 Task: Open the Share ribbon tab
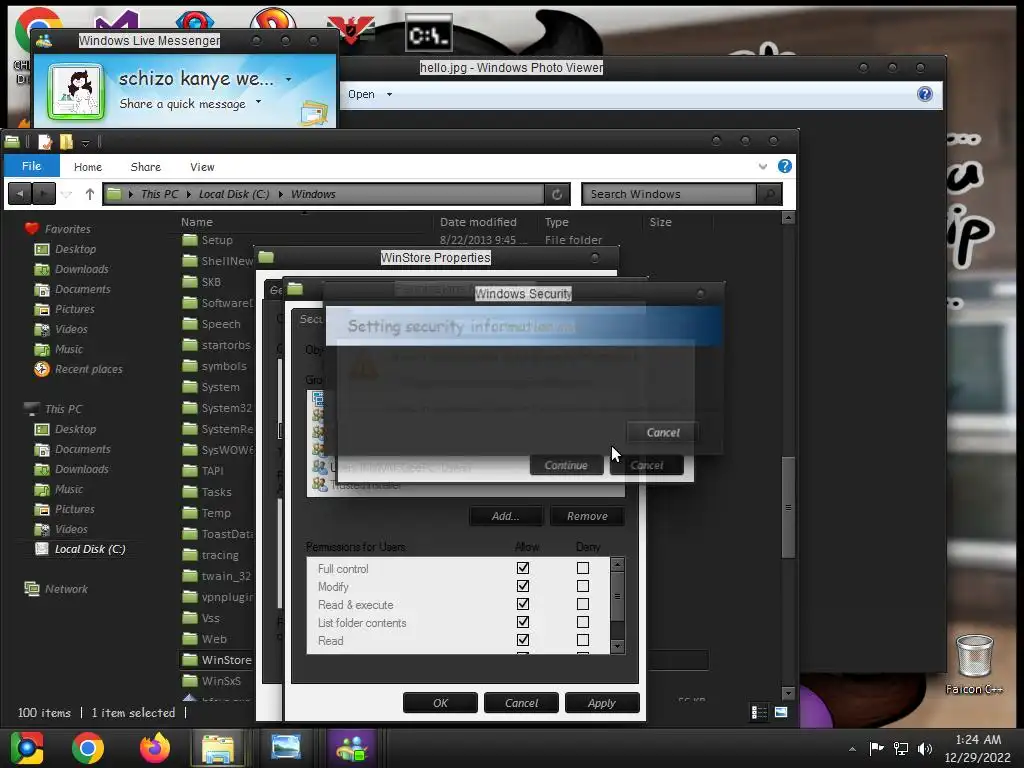pyautogui.click(x=145, y=167)
